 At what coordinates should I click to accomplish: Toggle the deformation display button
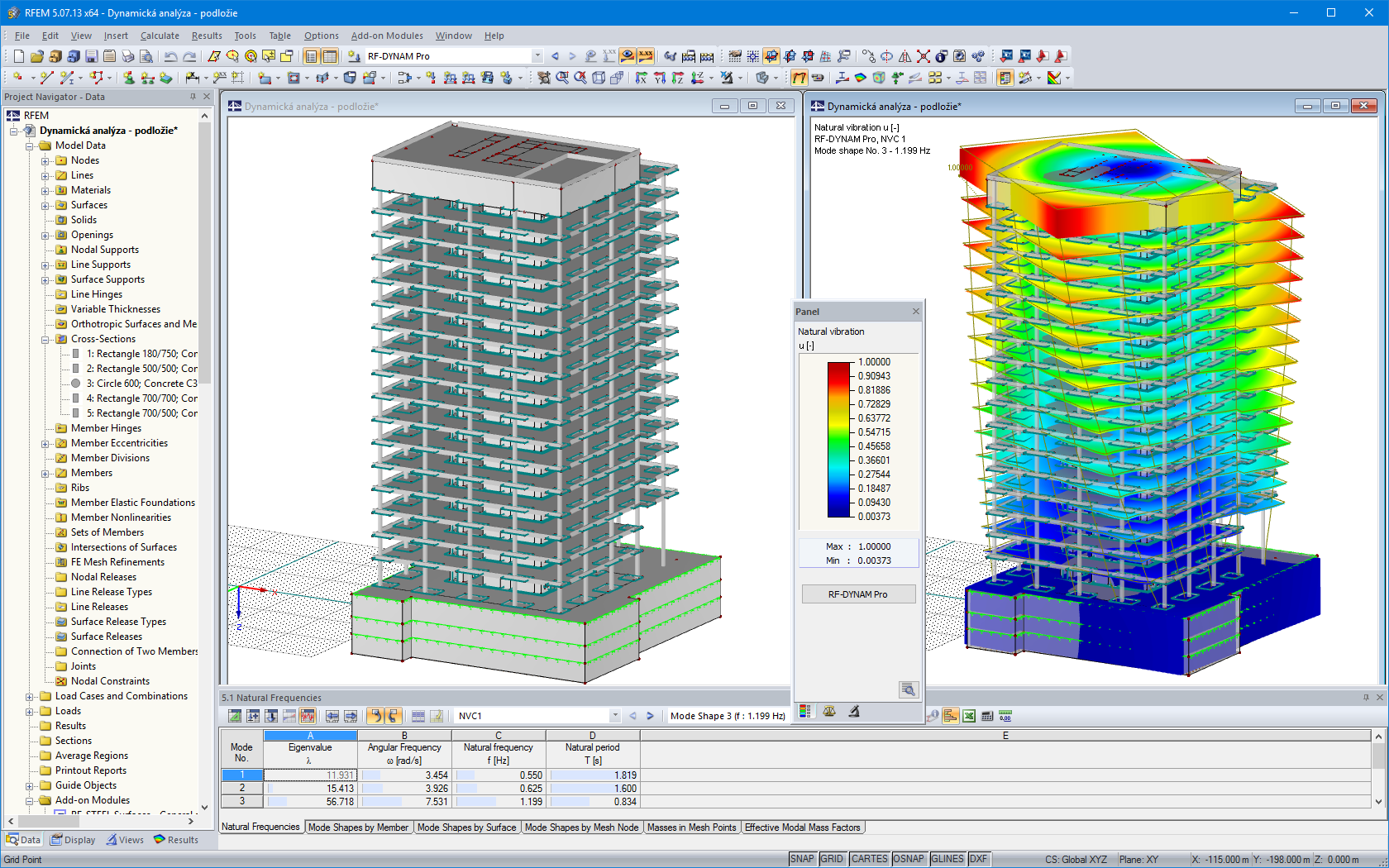pyautogui.click(x=800, y=78)
